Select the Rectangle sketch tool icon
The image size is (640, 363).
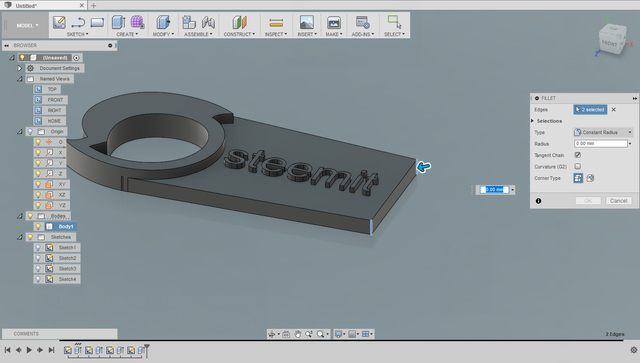tap(97, 22)
